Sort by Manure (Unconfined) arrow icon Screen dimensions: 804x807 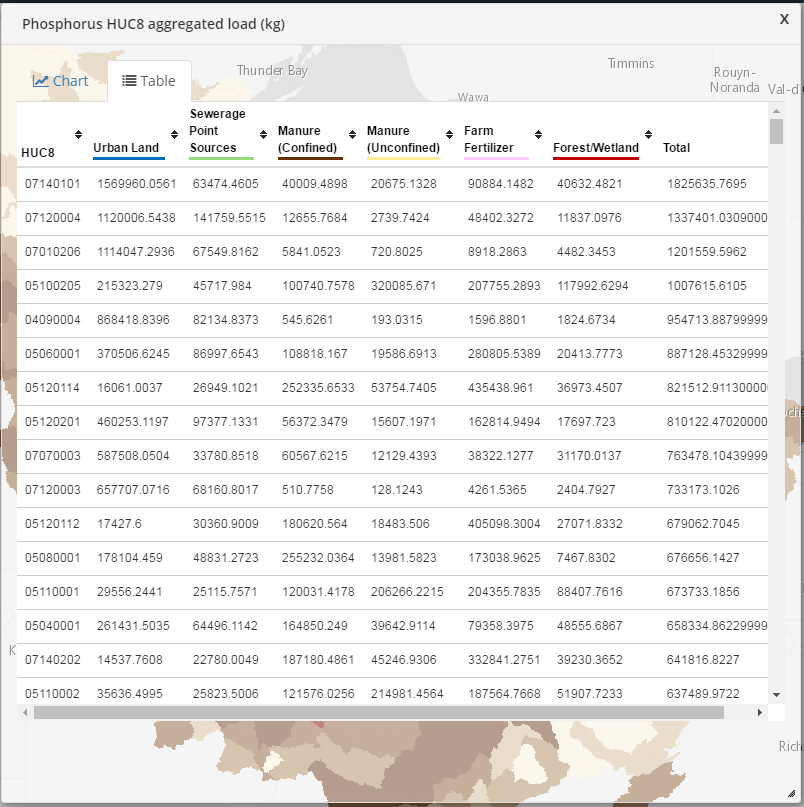[450, 135]
